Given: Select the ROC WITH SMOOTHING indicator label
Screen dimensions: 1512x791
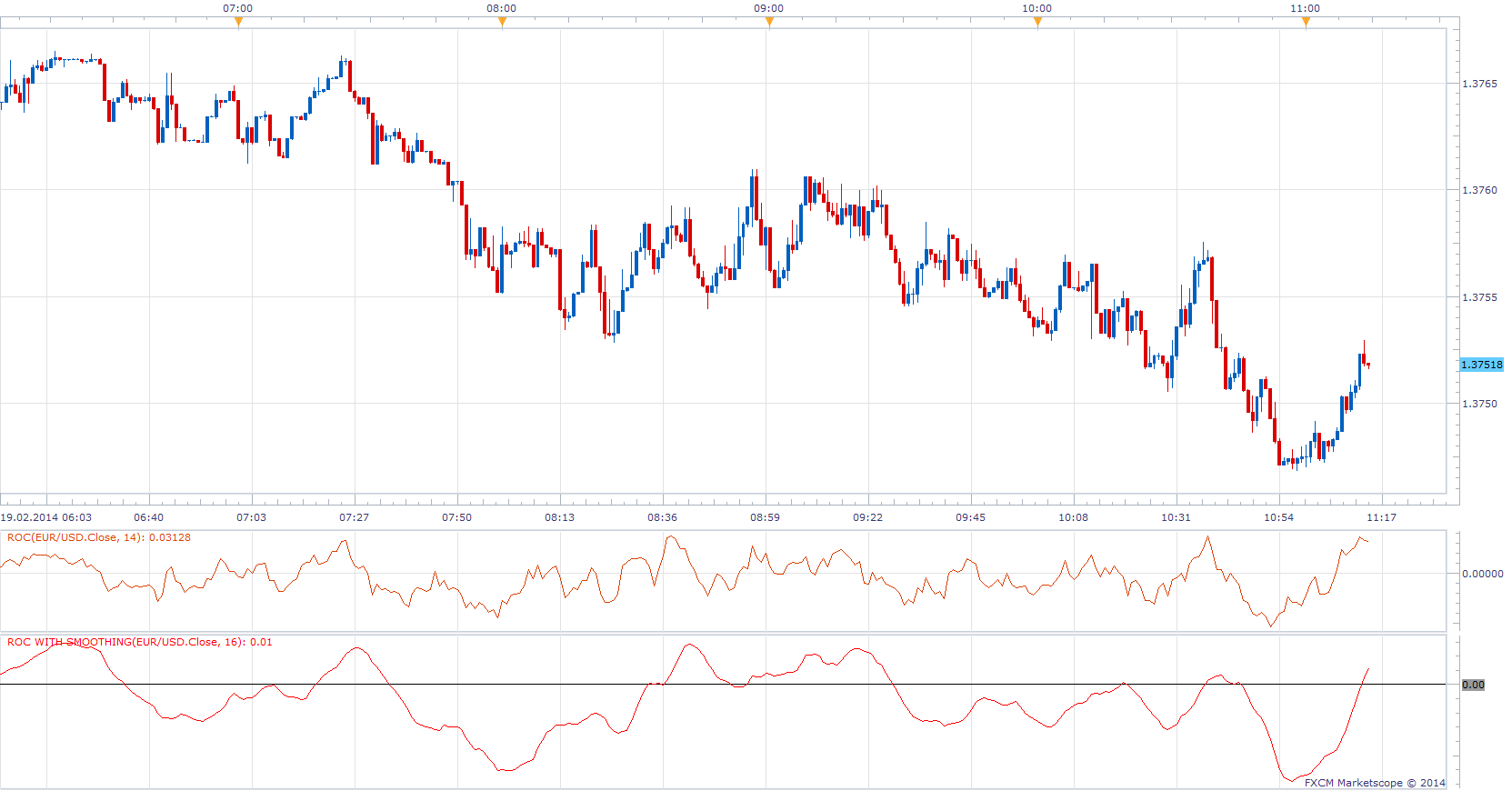Looking at the screenshot, I should tap(139, 642).
